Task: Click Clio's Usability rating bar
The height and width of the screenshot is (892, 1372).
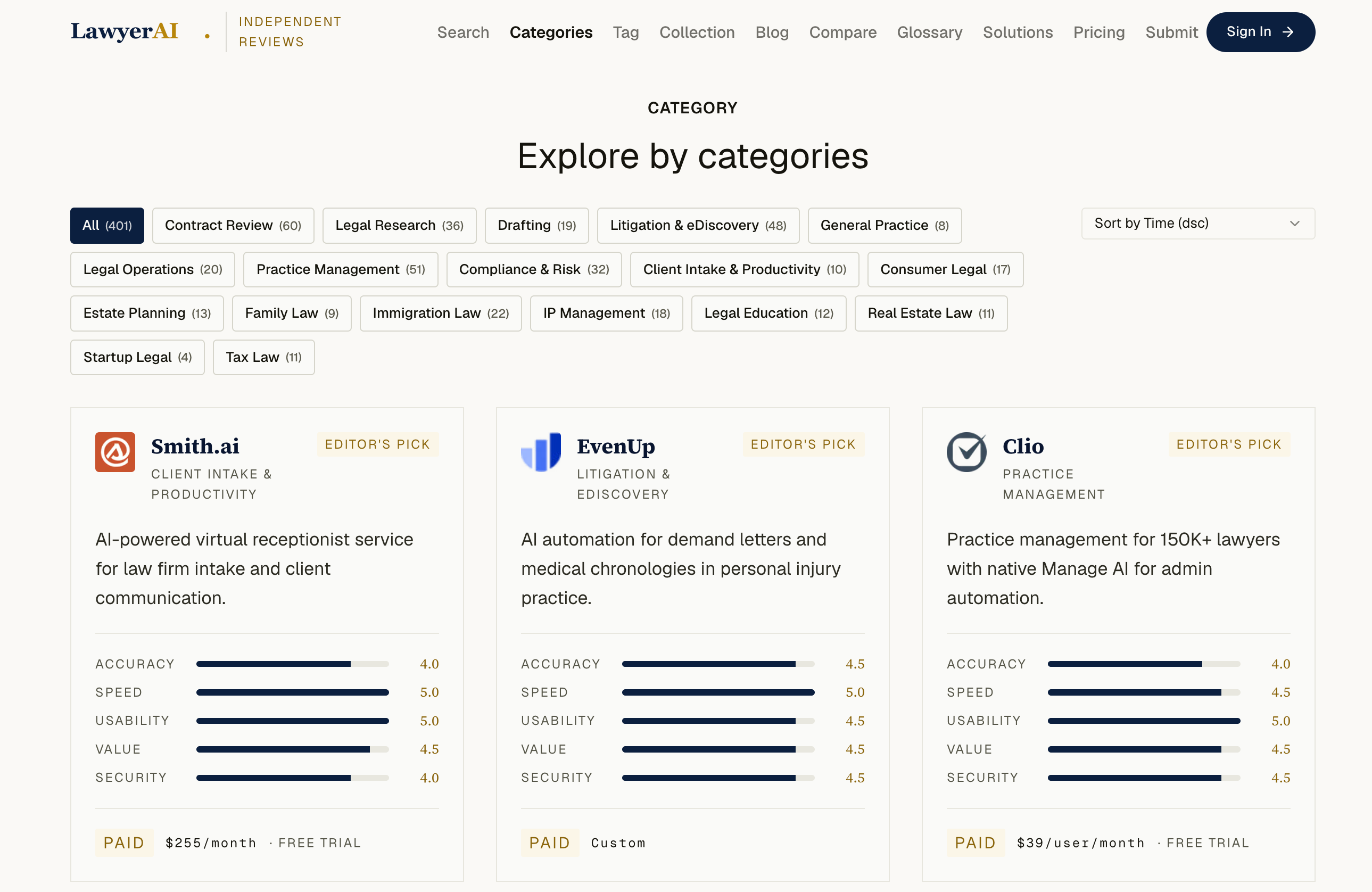Action: [1144, 721]
